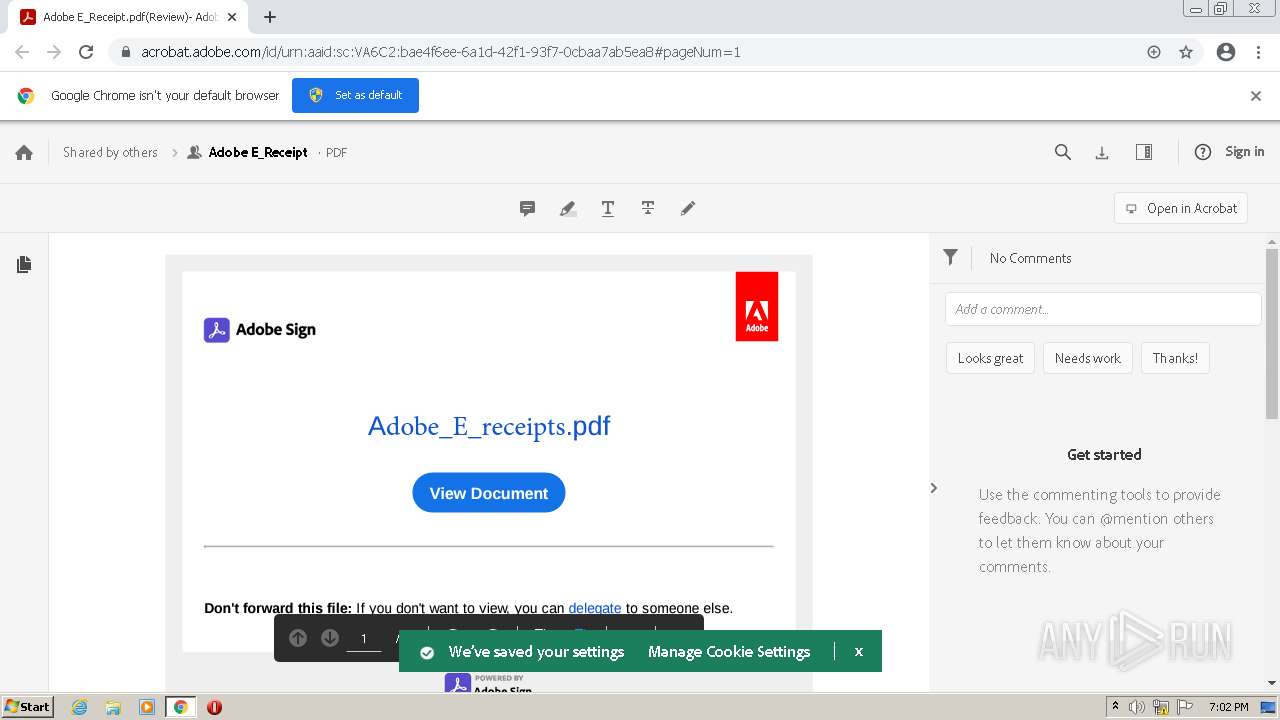The image size is (1280, 720).
Task: Click Set as default browser button
Action: (355, 95)
